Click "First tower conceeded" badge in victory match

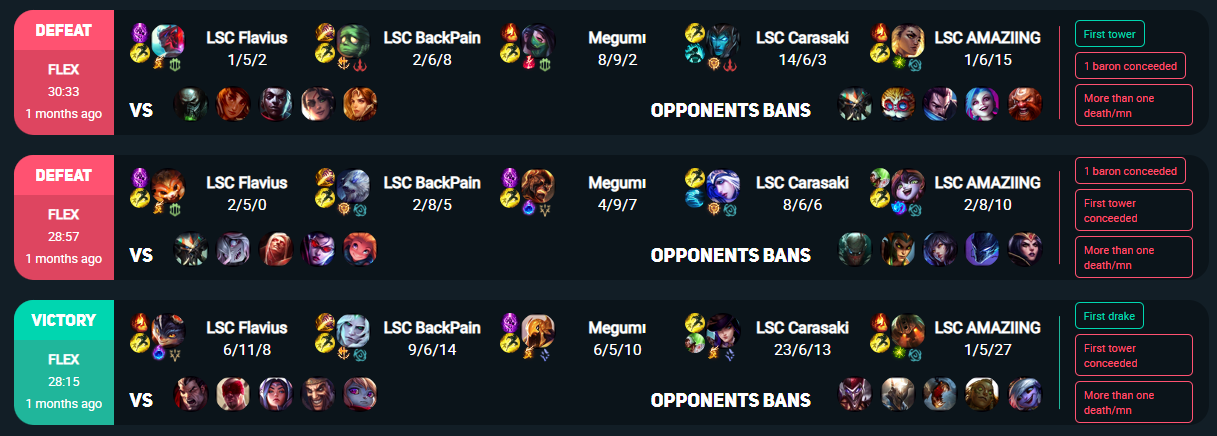click(x=1134, y=355)
